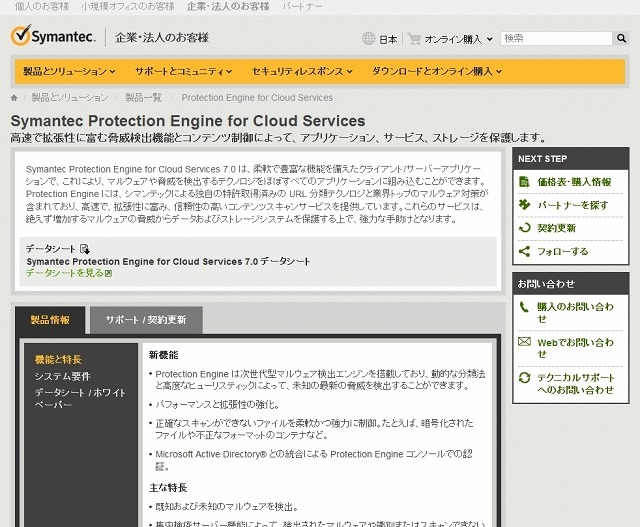The image size is (640, 527).
Task: Select システム要件 in the side menu
Action: pos(62,376)
